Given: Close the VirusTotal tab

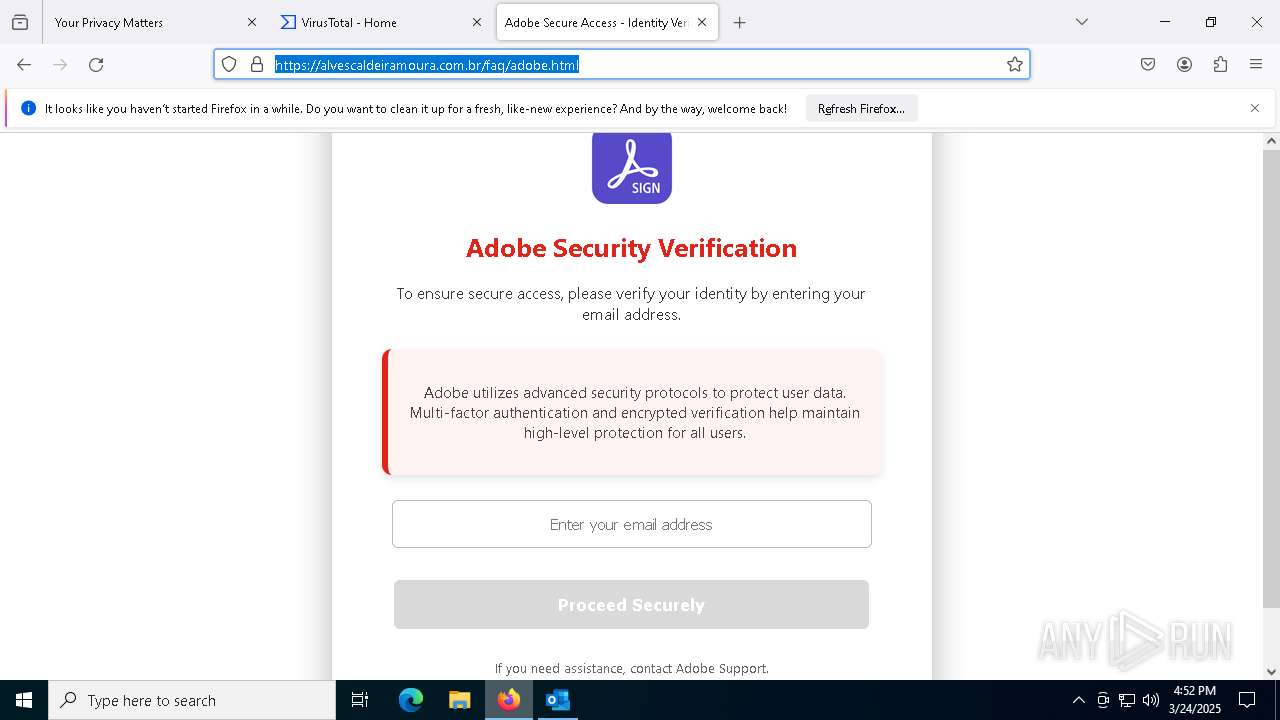Looking at the screenshot, I should click(477, 22).
